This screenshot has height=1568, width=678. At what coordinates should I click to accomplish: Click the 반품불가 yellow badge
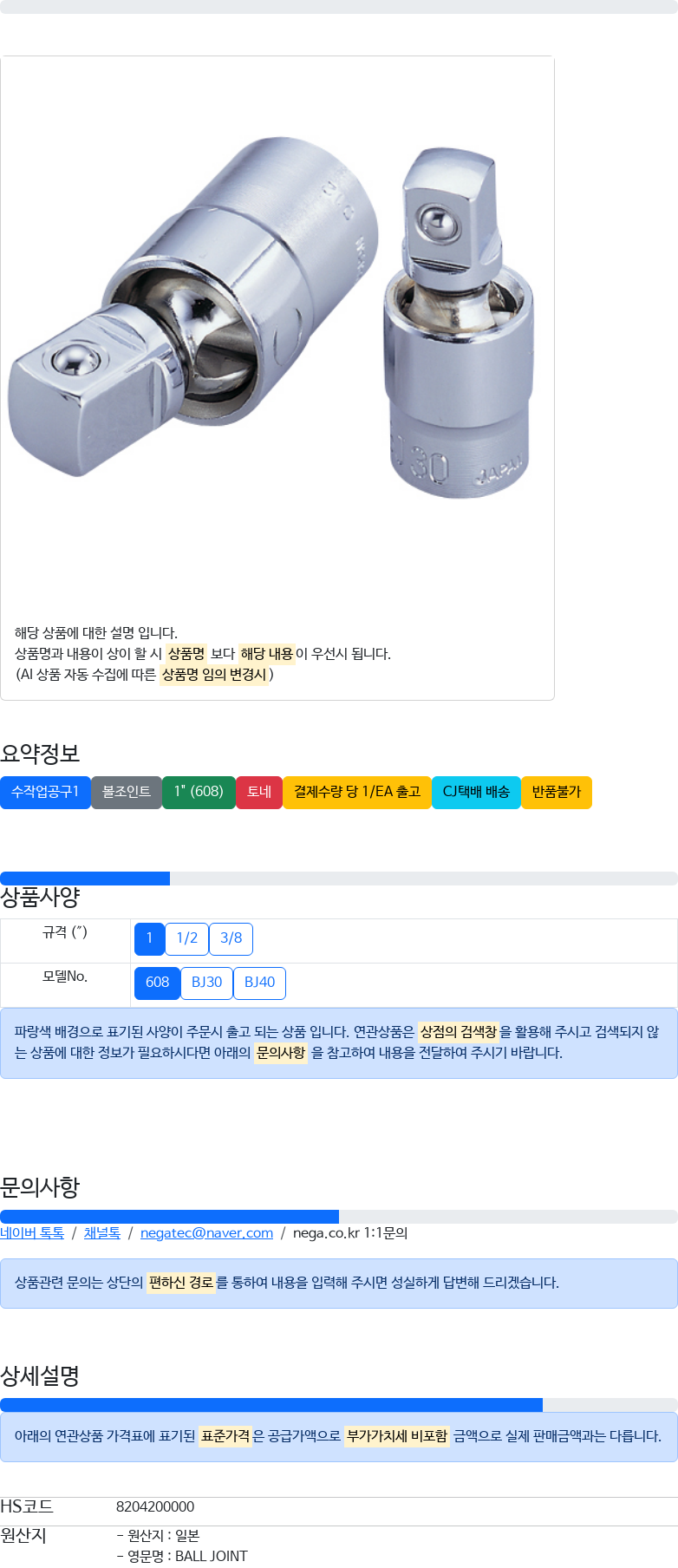tap(556, 792)
